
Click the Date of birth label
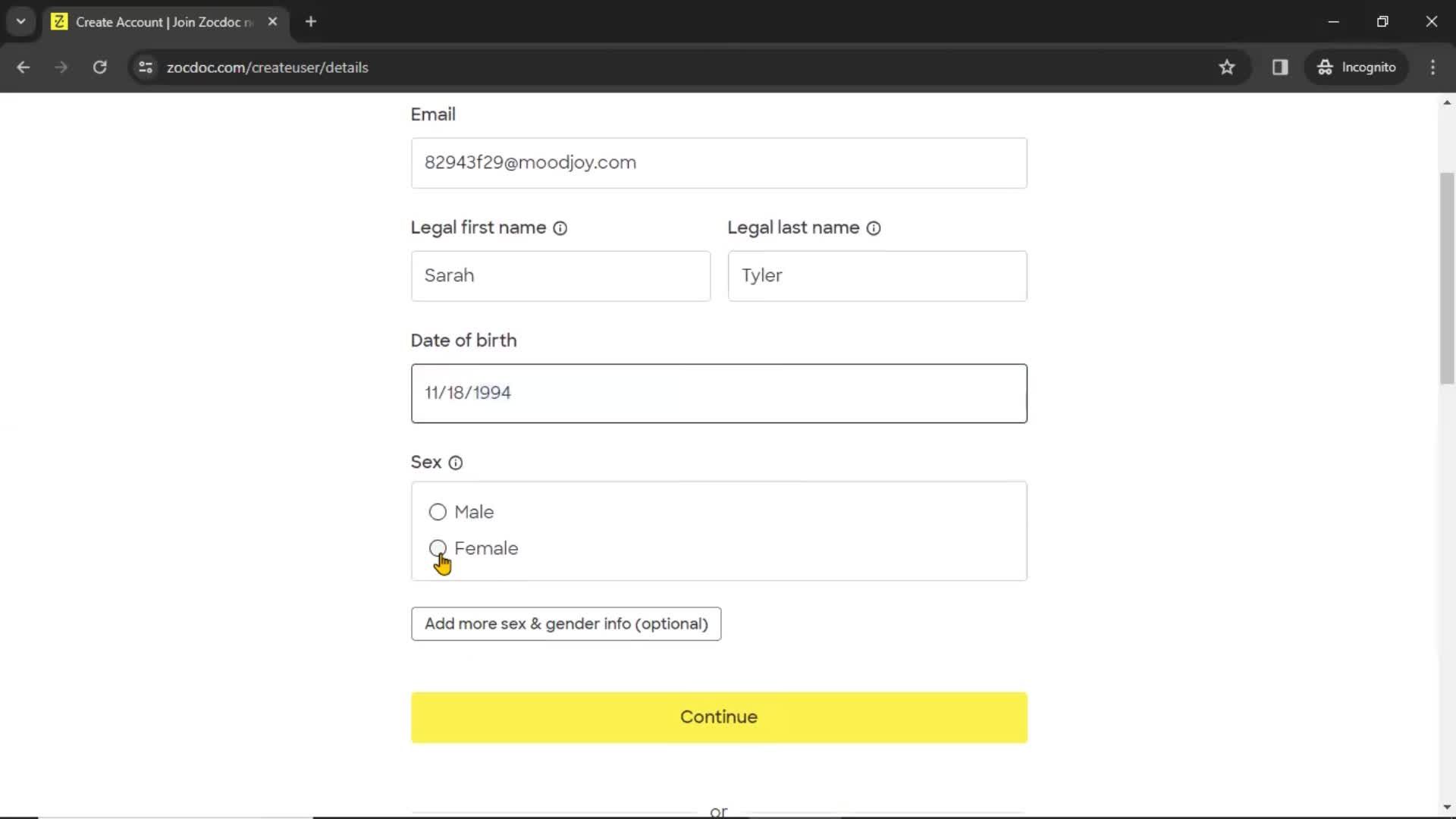coord(463,340)
